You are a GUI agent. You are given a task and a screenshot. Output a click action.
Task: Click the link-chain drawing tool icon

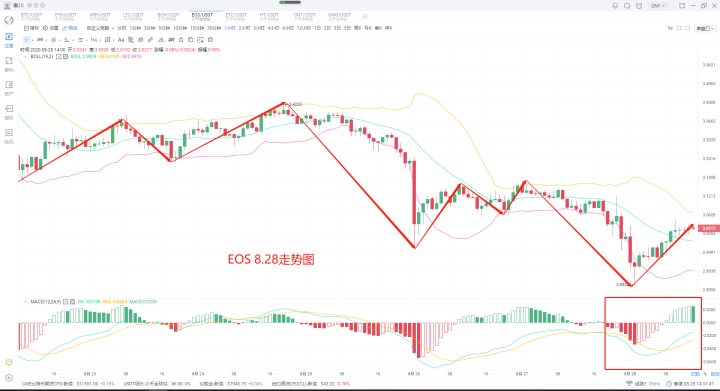[141, 40]
